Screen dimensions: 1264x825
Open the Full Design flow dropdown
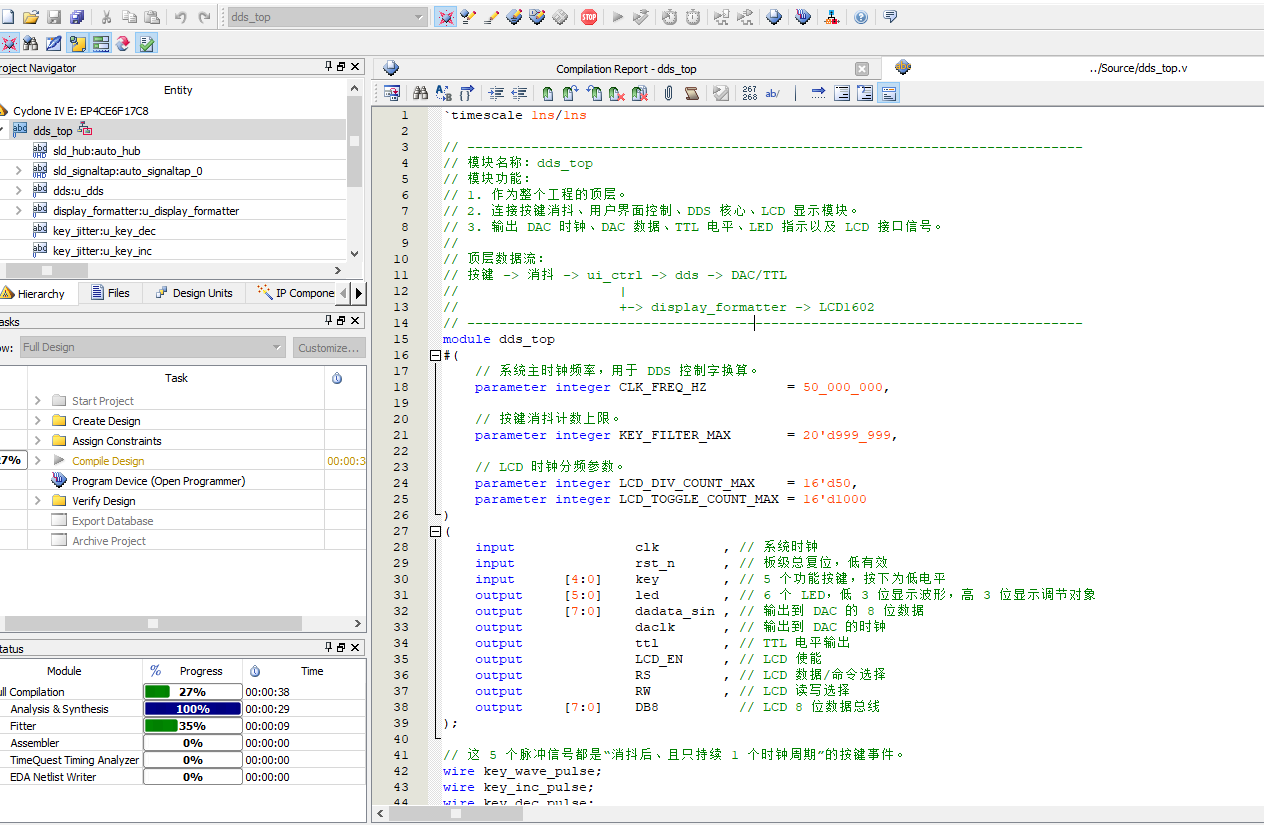pyautogui.click(x=151, y=347)
